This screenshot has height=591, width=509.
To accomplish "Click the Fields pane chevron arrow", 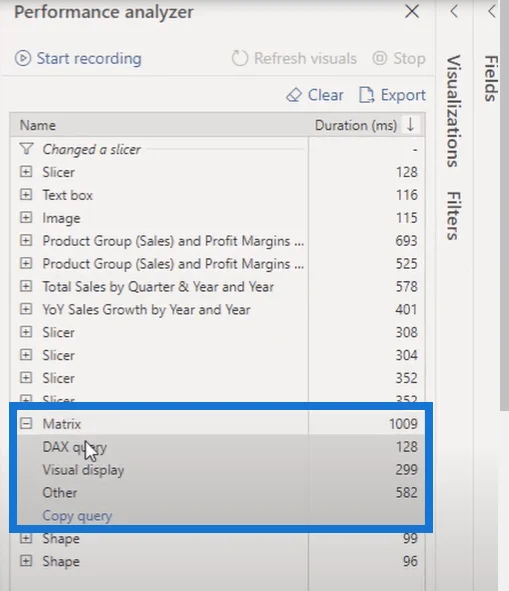I will pos(491,11).
